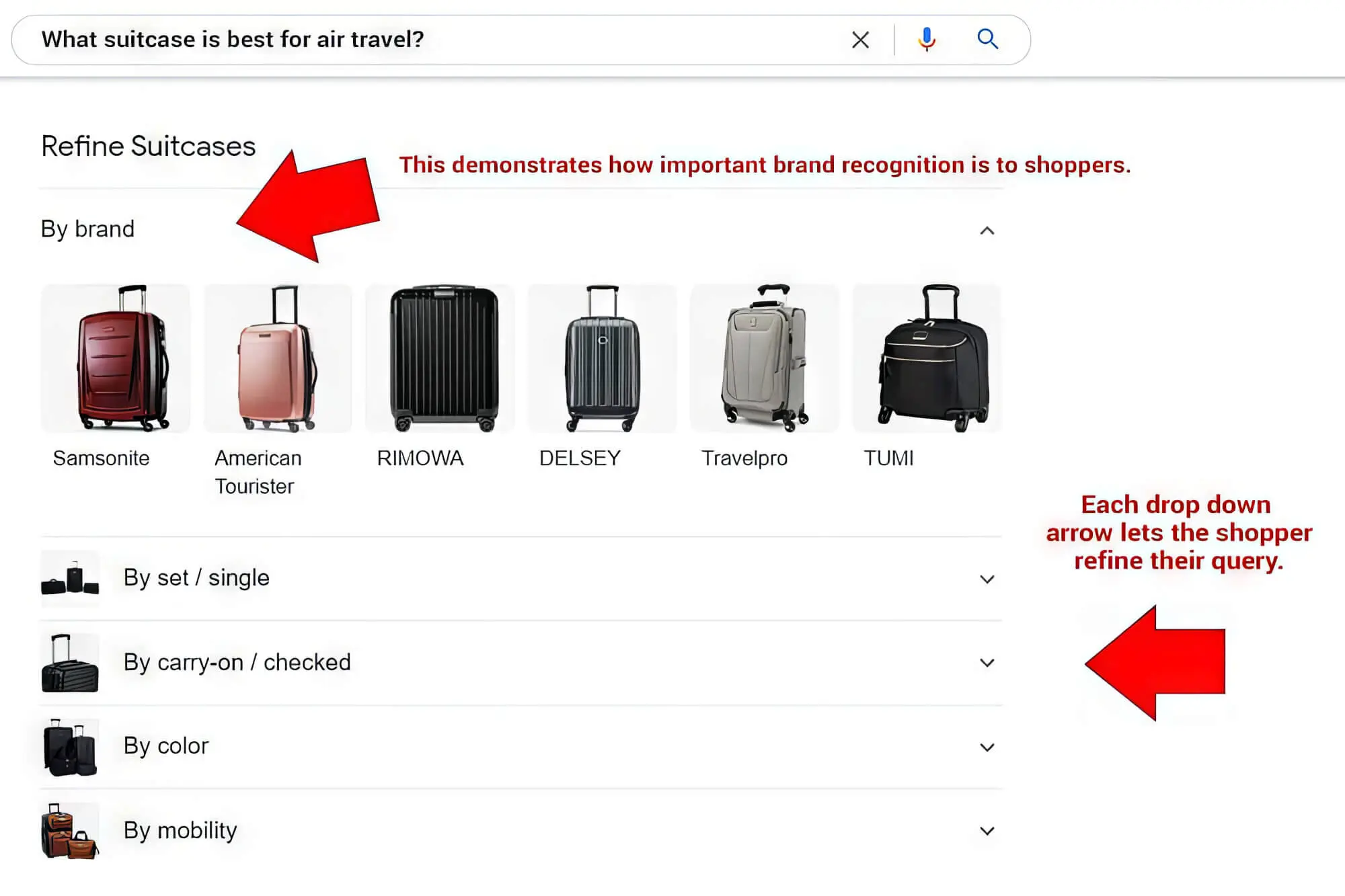Click the magnifying glass search icon

[x=987, y=40]
